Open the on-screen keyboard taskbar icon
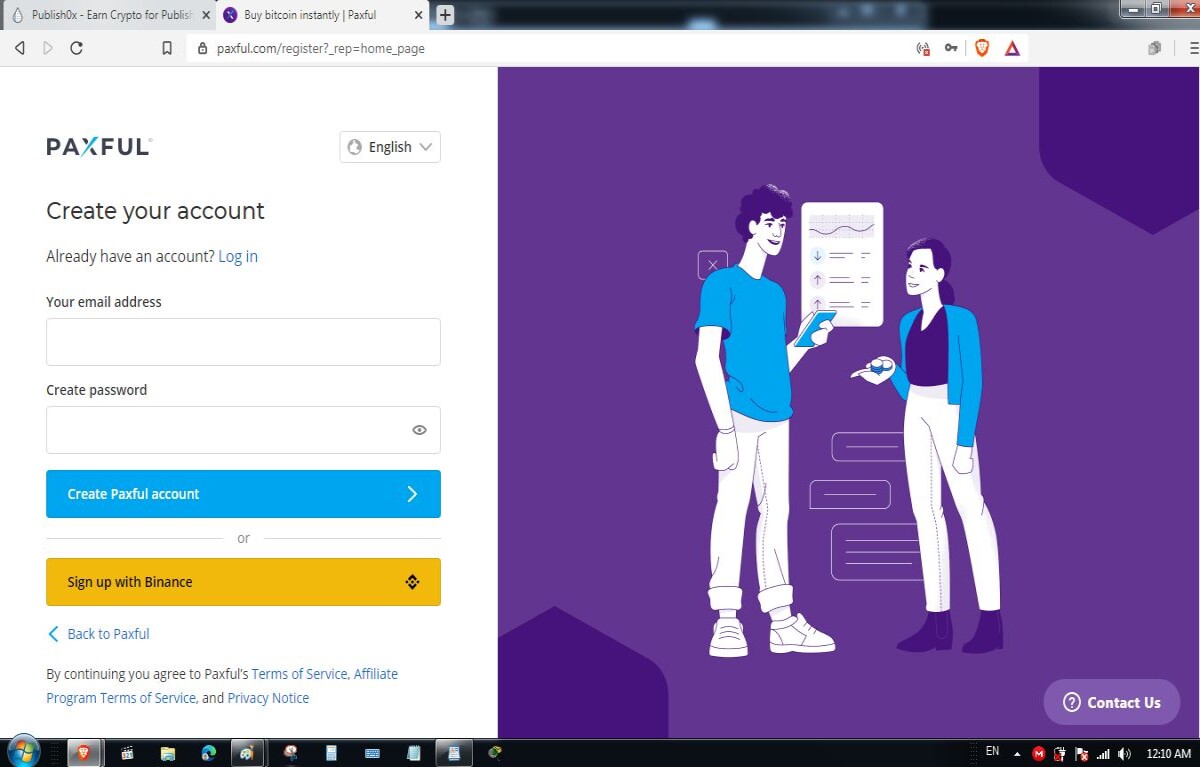Image resolution: width=1200 pixels, height=767 pixels. [372, 753]
